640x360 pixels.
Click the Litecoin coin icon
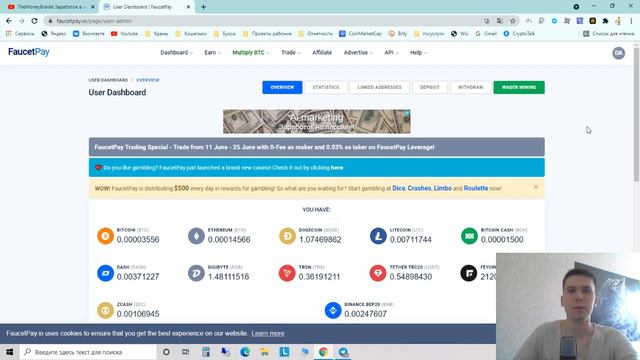point(378,236)
